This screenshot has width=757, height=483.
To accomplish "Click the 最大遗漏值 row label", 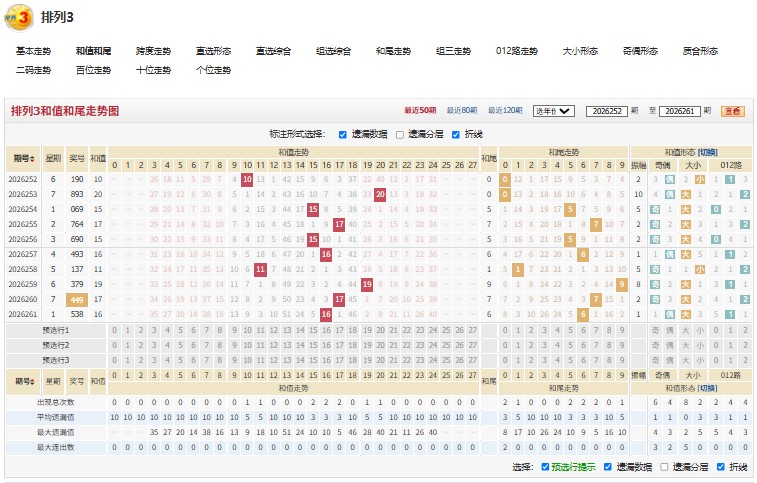I will (56, 433).
